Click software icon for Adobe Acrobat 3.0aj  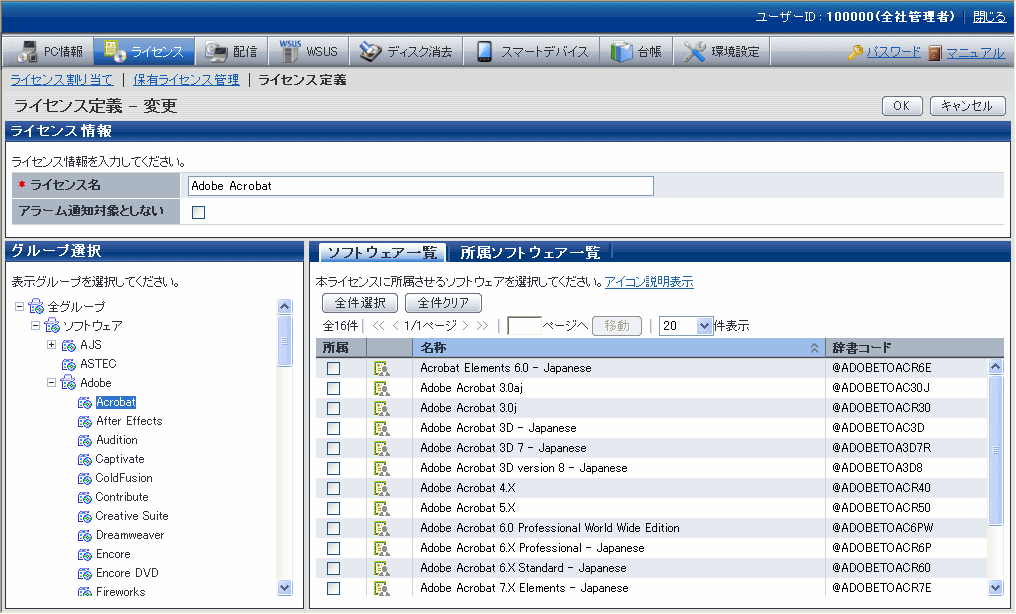pos(382,389)
